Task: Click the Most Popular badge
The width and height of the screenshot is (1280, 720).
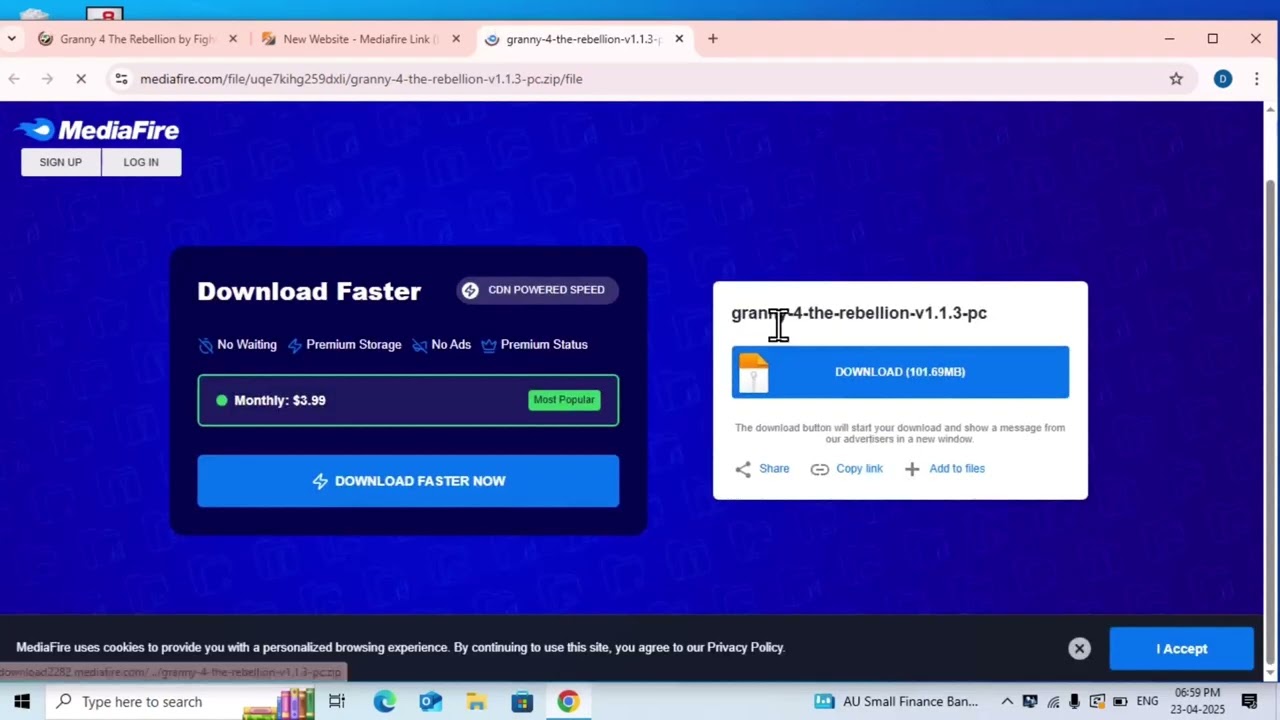Action: [x=564, y=400]
